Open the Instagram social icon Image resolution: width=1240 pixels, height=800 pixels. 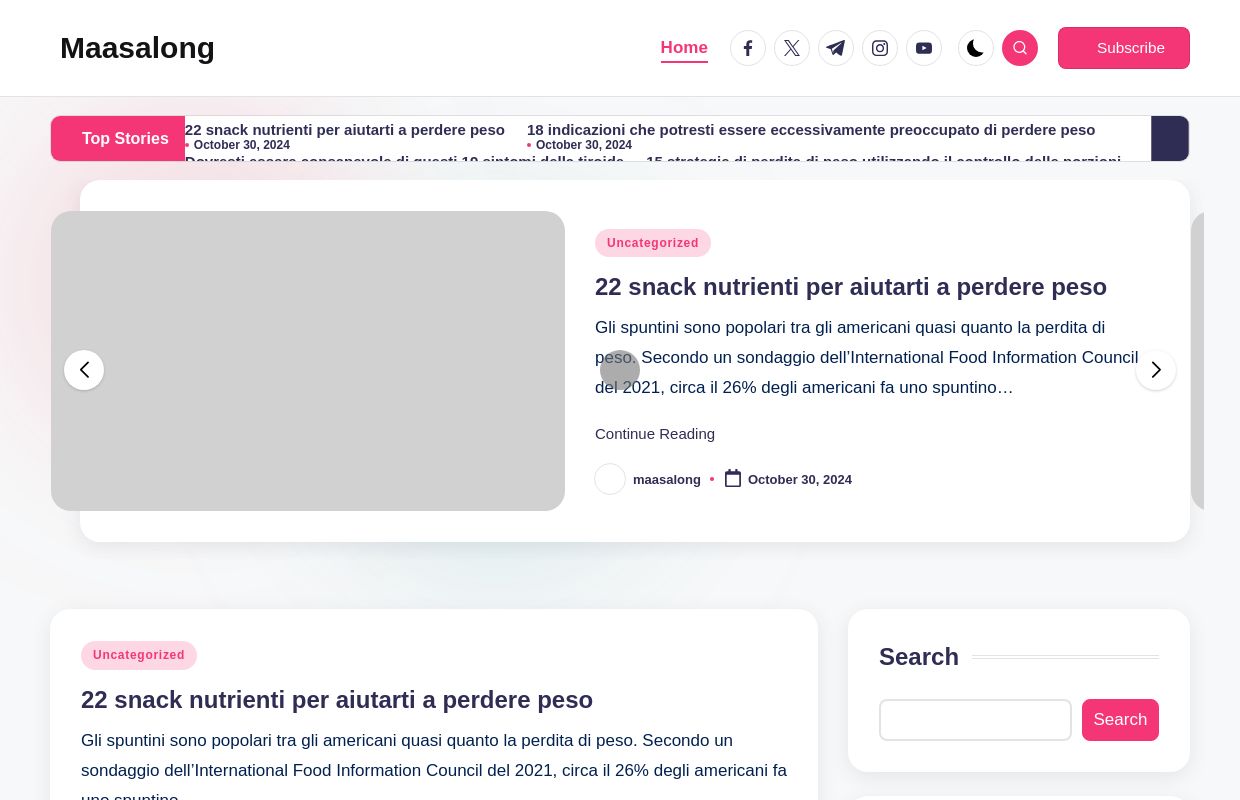coord(880,48)
